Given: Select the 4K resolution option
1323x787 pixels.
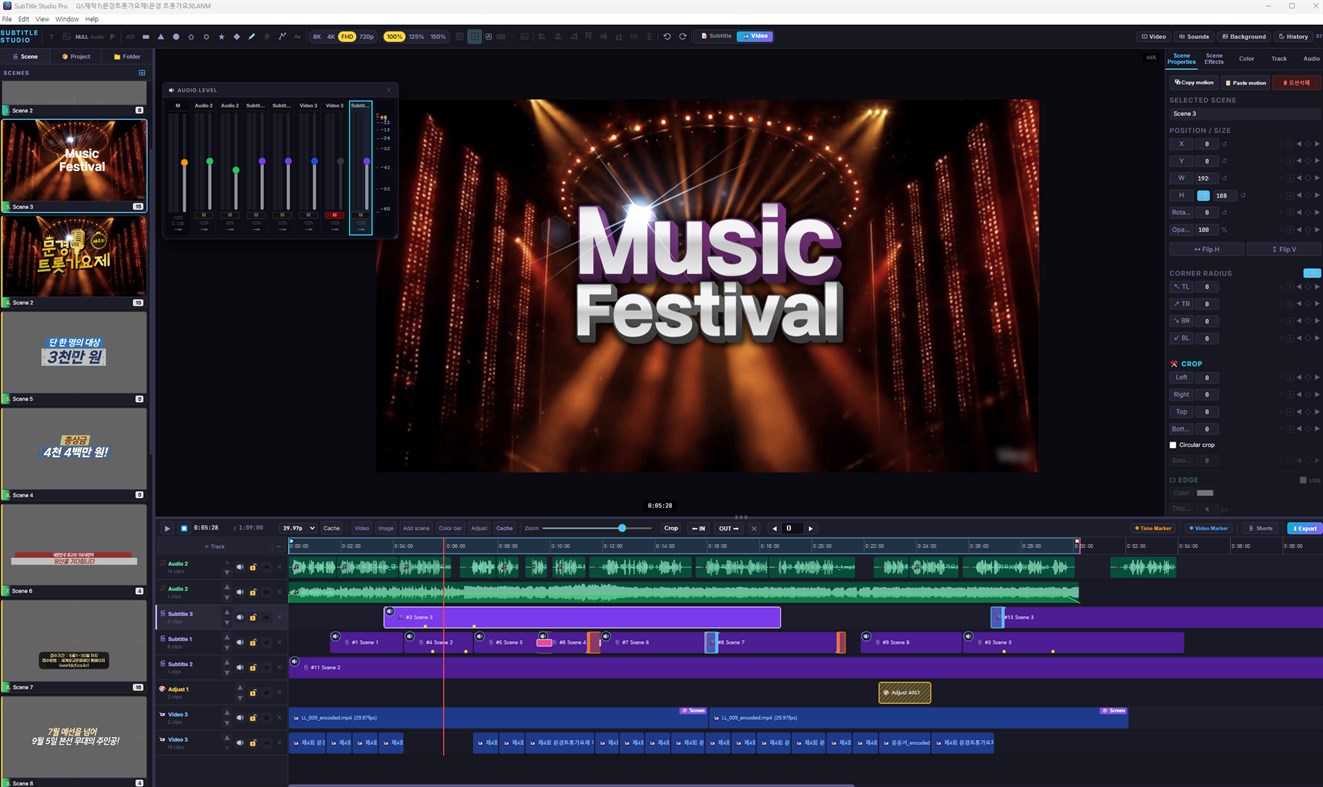Looking at the screenshot, I should (x=331, y=36).
